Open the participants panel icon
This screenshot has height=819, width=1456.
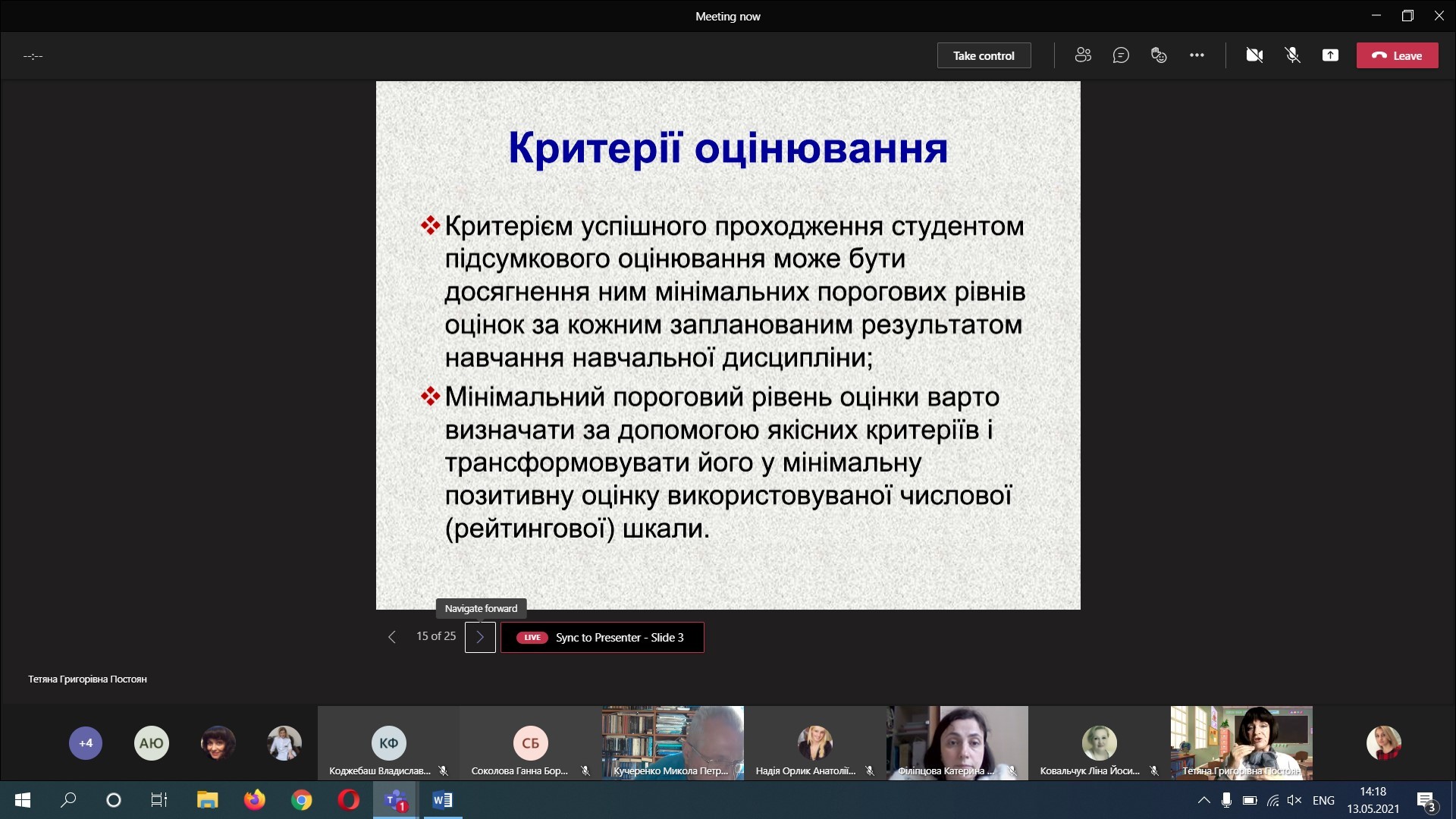(1083, 55)
